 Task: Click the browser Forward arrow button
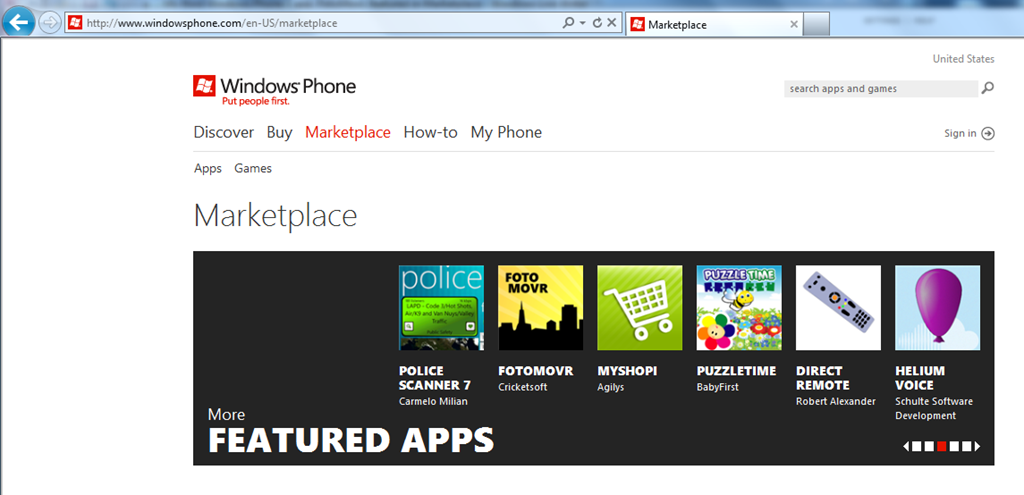click(x=50, y=24)
